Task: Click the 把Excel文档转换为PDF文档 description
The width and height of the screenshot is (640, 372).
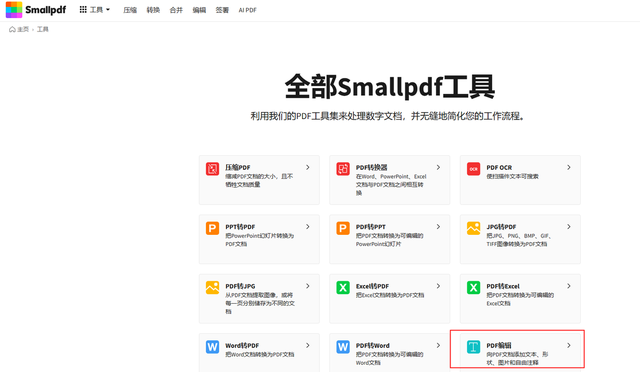Action: (x=390, y=295)
